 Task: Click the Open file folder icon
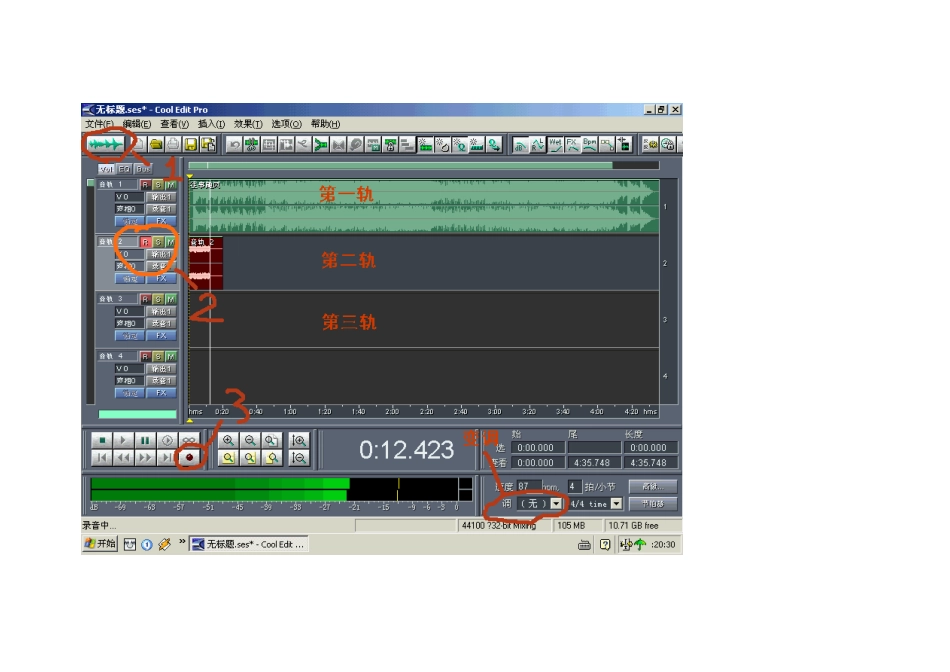[x=156, y=144]
